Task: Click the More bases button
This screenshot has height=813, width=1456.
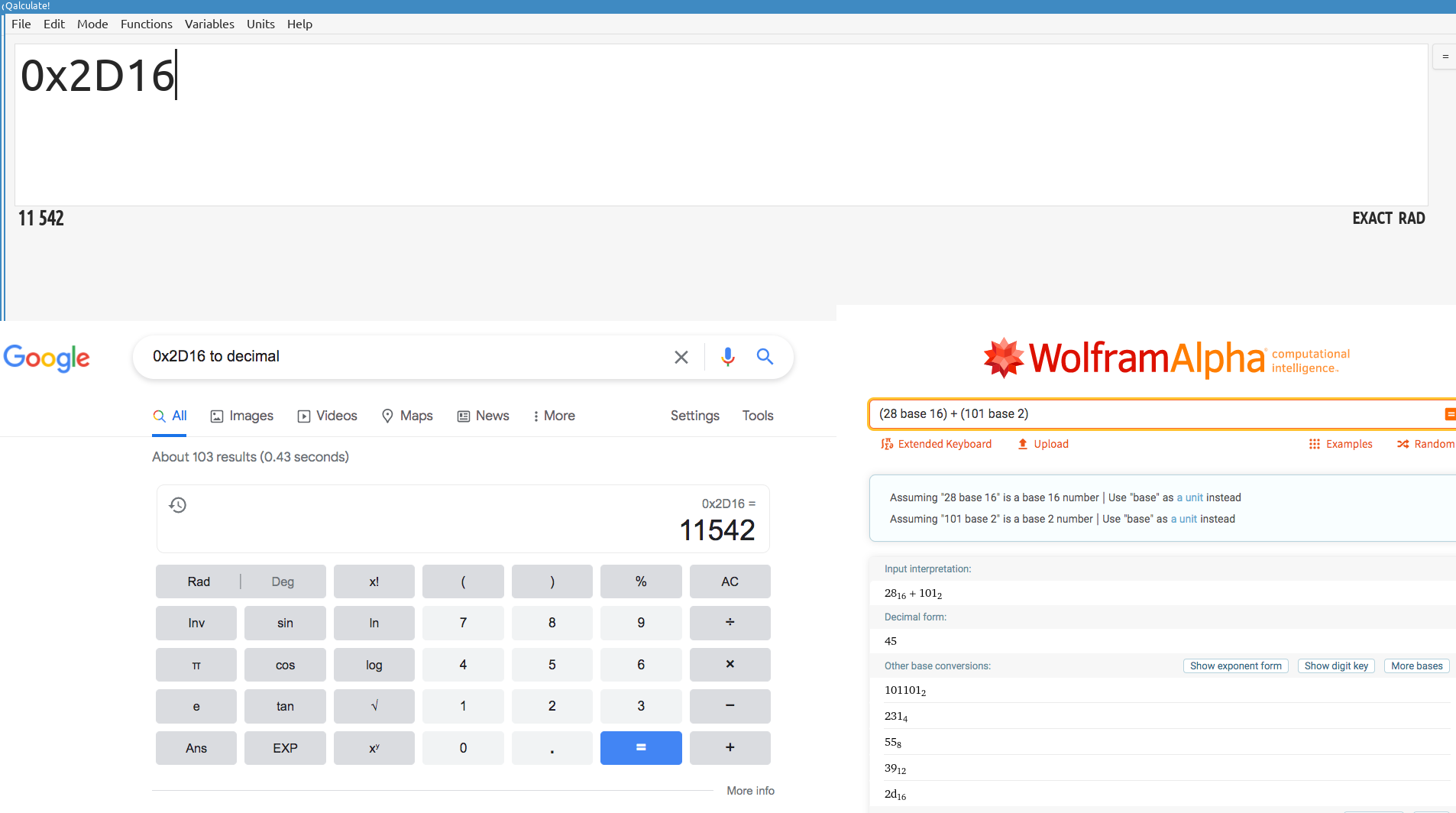Action: 1416,666
